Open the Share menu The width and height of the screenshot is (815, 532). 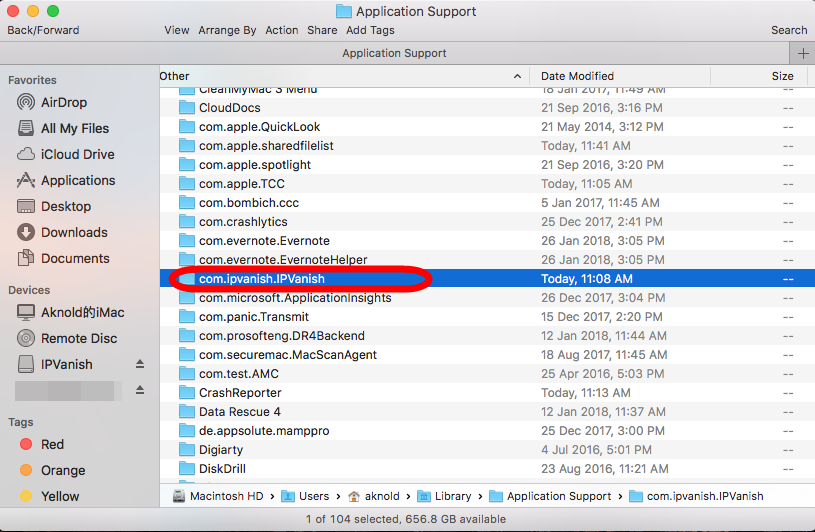[322, 30]
